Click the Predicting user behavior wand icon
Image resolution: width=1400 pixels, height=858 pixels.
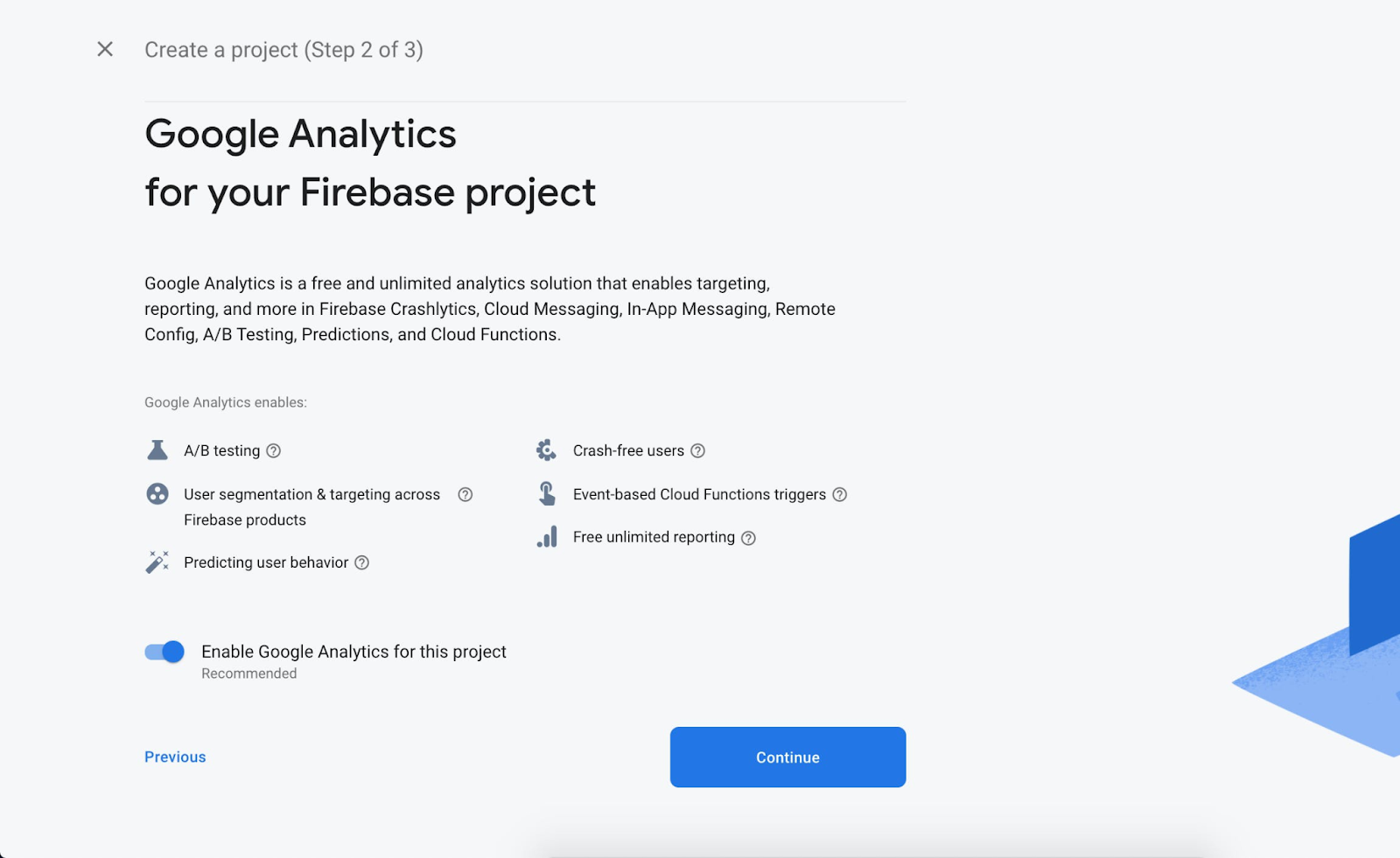157,562
